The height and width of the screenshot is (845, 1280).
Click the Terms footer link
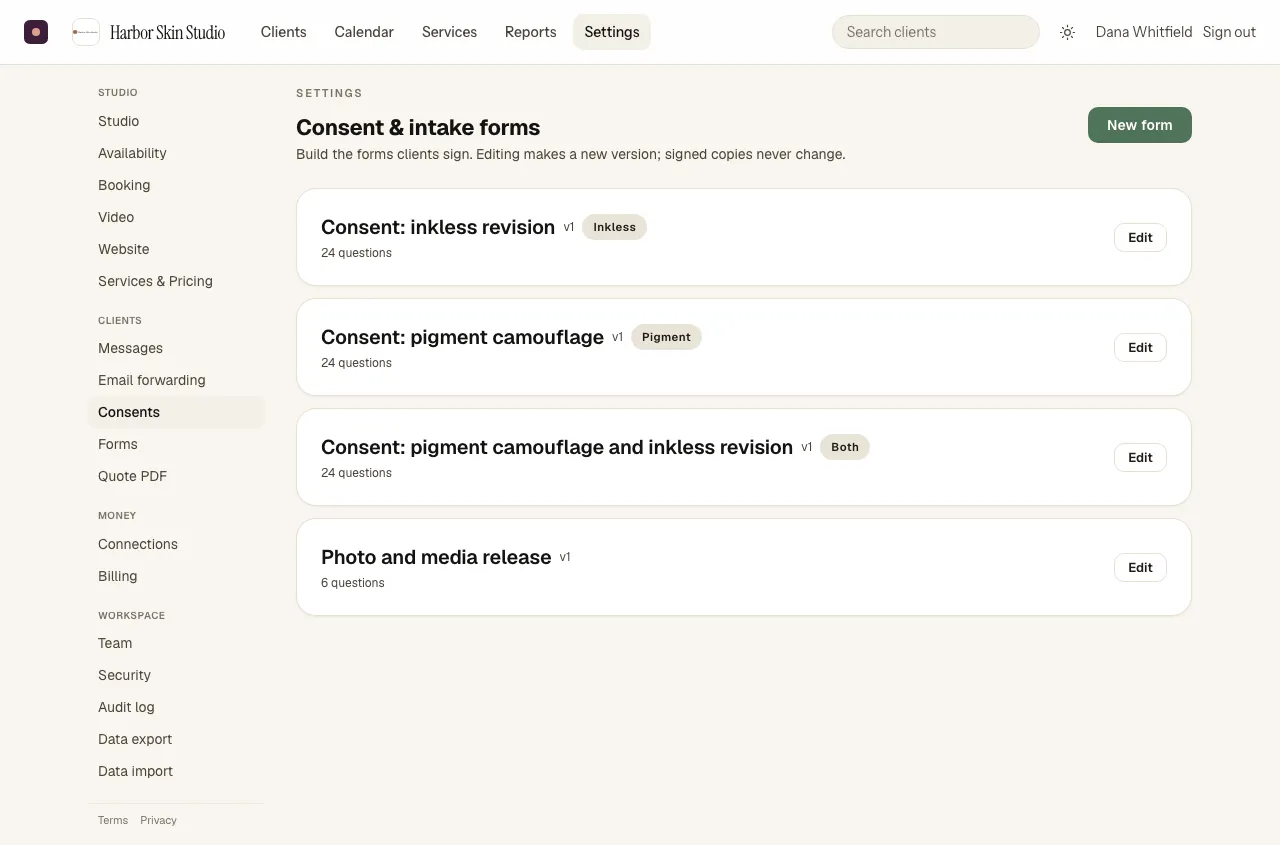click(113, 820)
